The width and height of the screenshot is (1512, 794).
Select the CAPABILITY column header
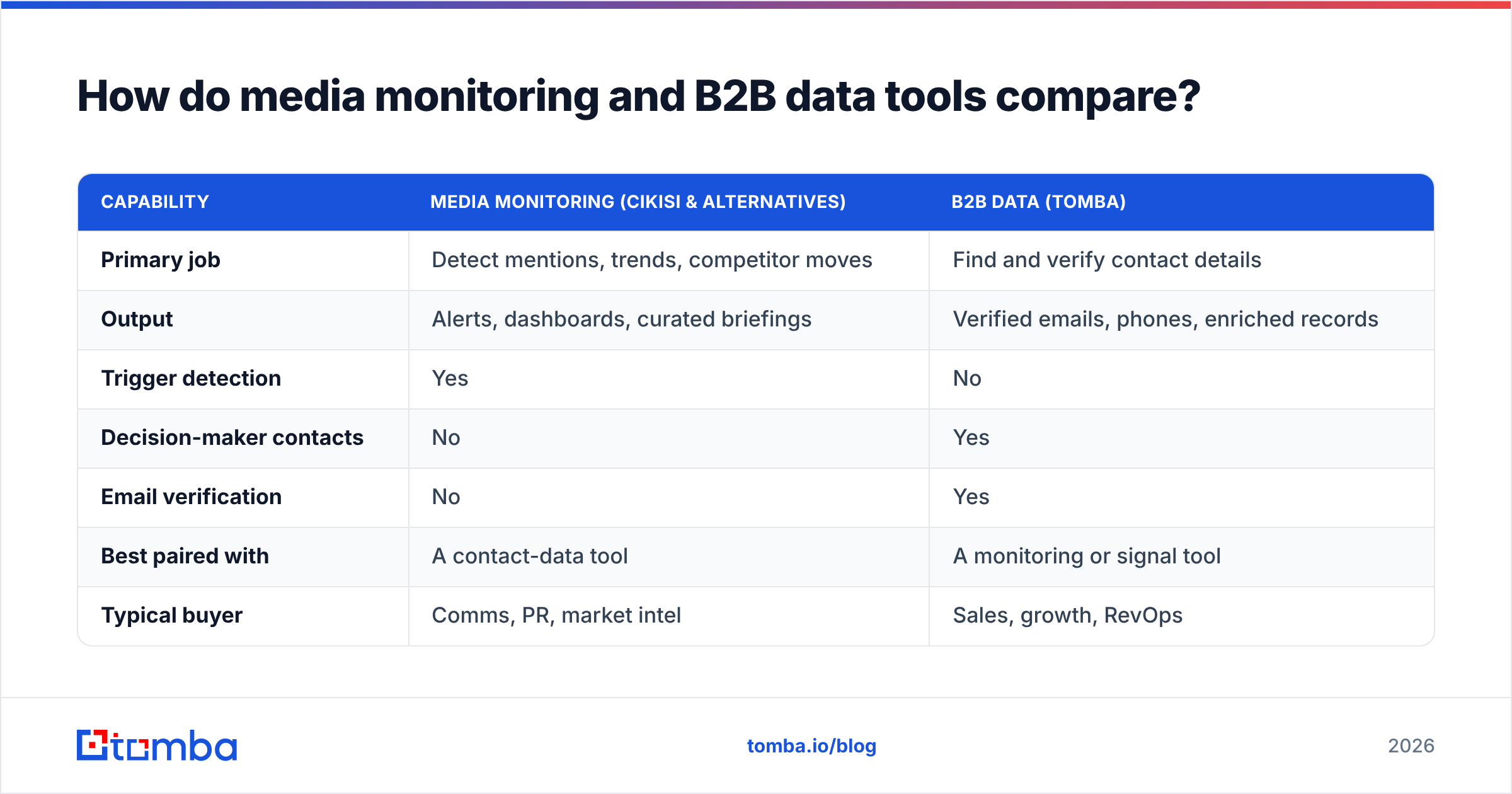[x=155, y=202]
